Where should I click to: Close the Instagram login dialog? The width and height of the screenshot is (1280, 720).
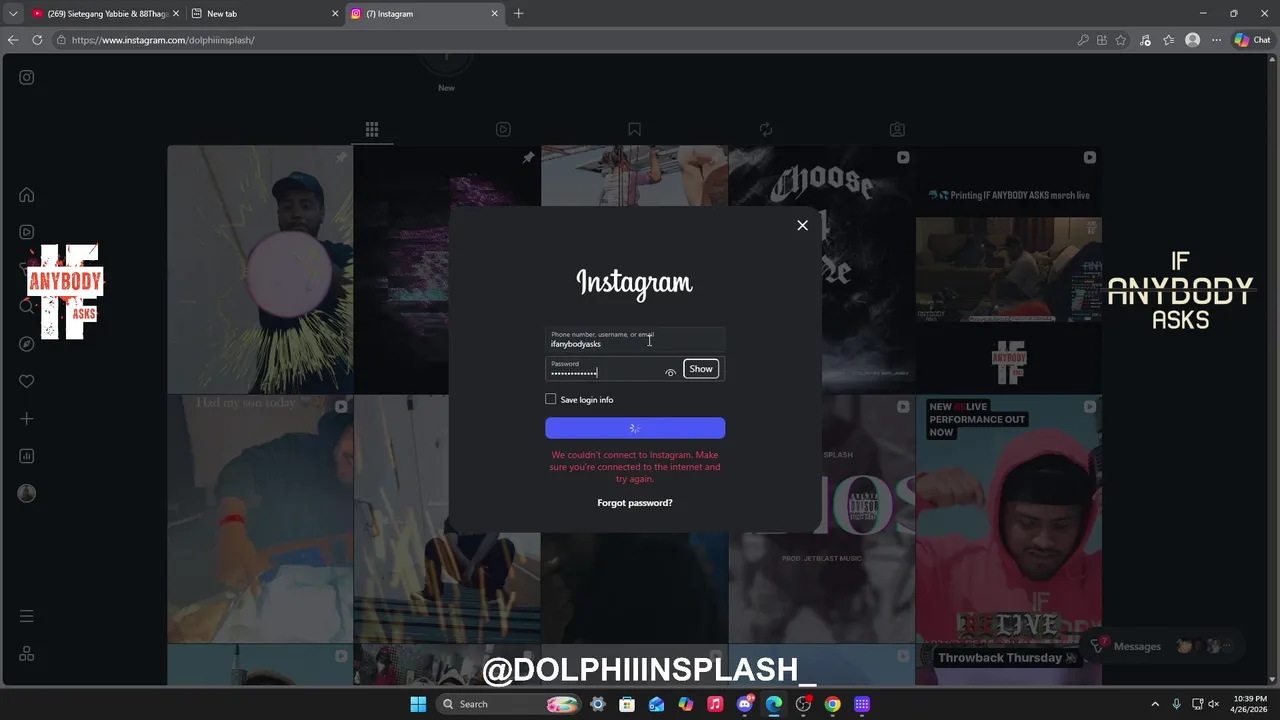click(802, 225)
